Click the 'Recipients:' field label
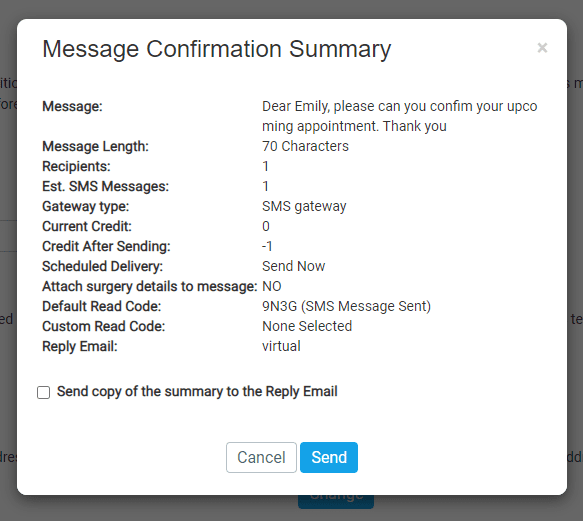The width and height of the screenshot is (583, 521). click(x=76, y=167)
